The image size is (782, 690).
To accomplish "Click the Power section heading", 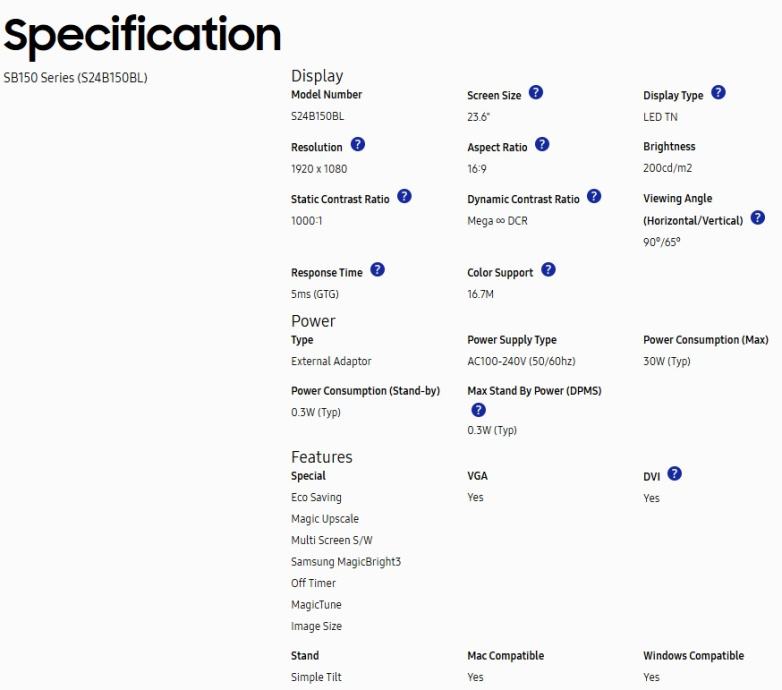I will [313, 321].
